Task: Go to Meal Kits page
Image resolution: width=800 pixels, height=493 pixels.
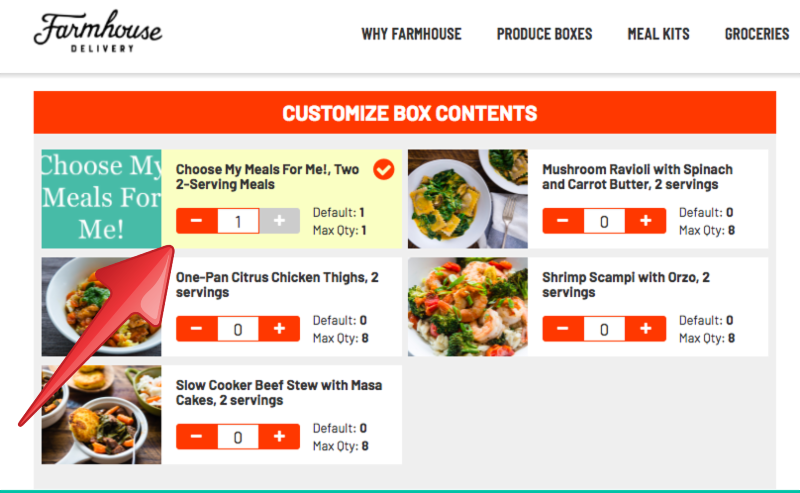Action: [658, 34]
